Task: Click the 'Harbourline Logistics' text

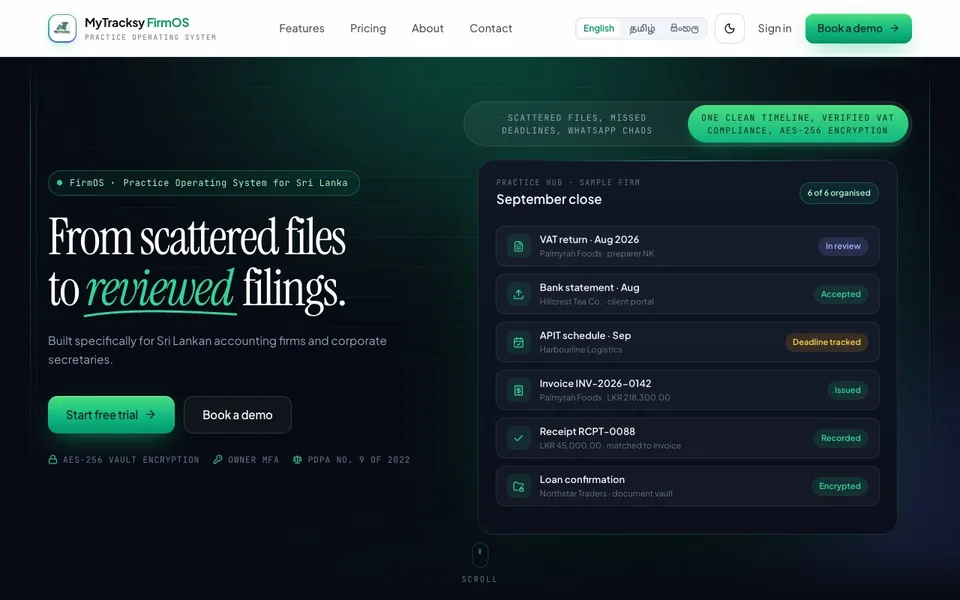Action: 580,350
